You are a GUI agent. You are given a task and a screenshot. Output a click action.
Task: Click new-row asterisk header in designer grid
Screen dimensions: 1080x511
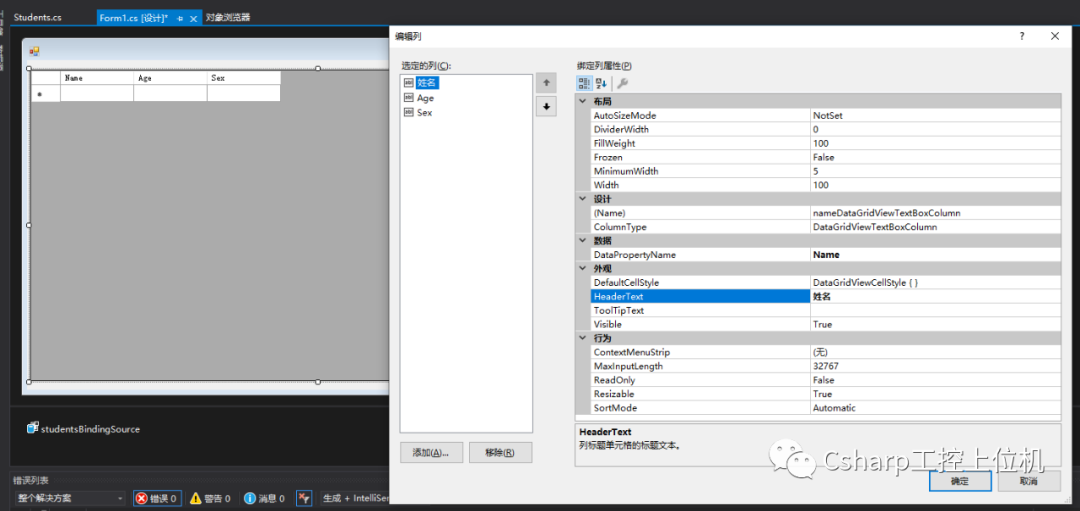click(x=46, y=94)
